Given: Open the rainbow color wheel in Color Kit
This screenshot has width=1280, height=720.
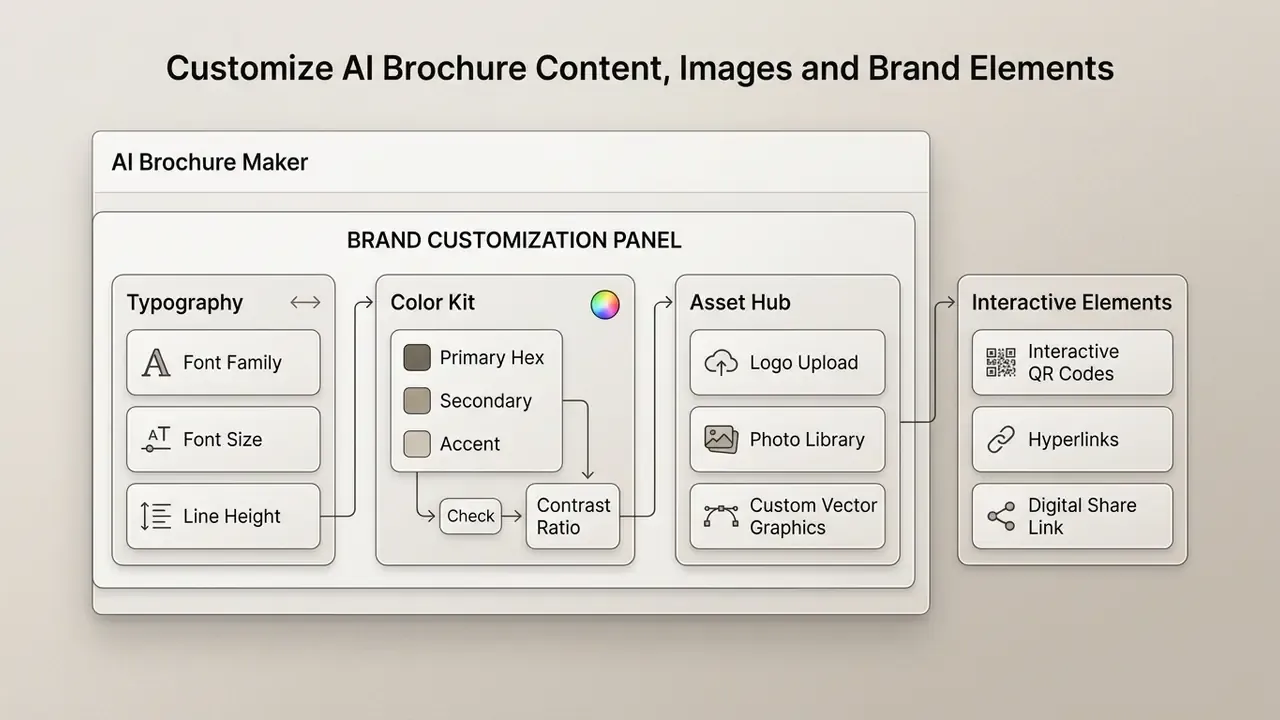Looking at the screenshot, I should [605, 305].
